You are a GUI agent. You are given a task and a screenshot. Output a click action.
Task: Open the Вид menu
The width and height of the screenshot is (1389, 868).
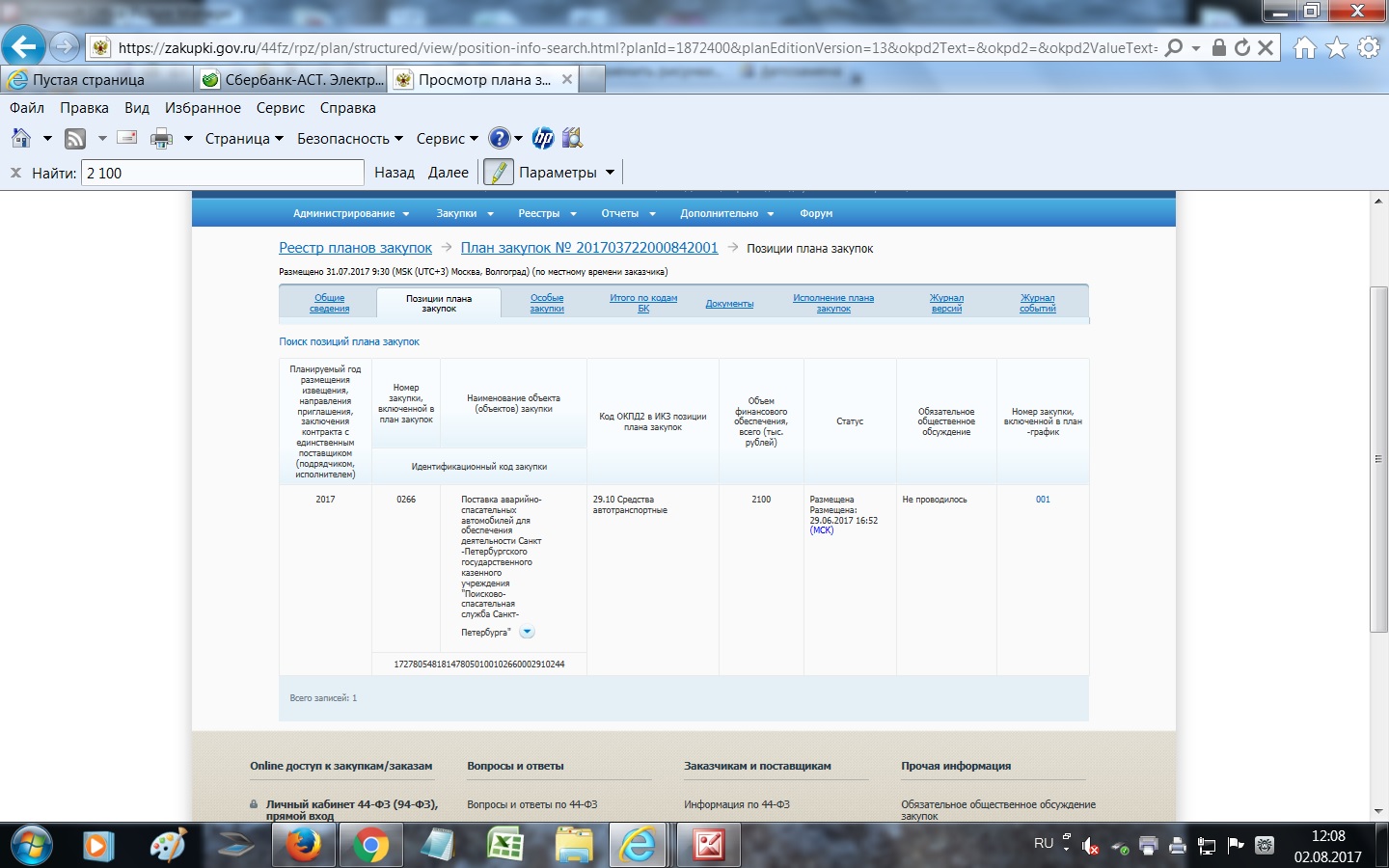(x=137, y=108)
